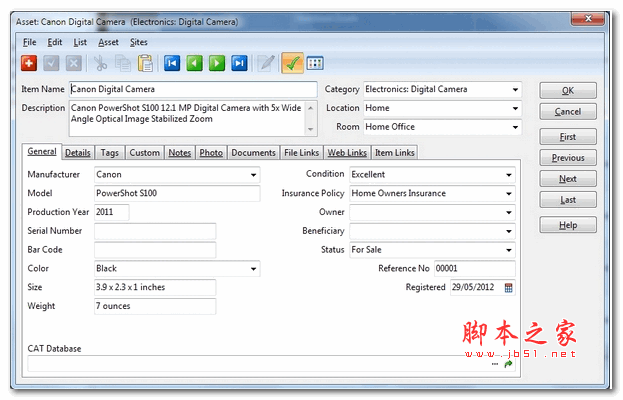Image resolution: width=623 pixels, height=400 pixels.
Task: Toggle the highlighted green checkmark toolbar button
Action: [293, 63]
